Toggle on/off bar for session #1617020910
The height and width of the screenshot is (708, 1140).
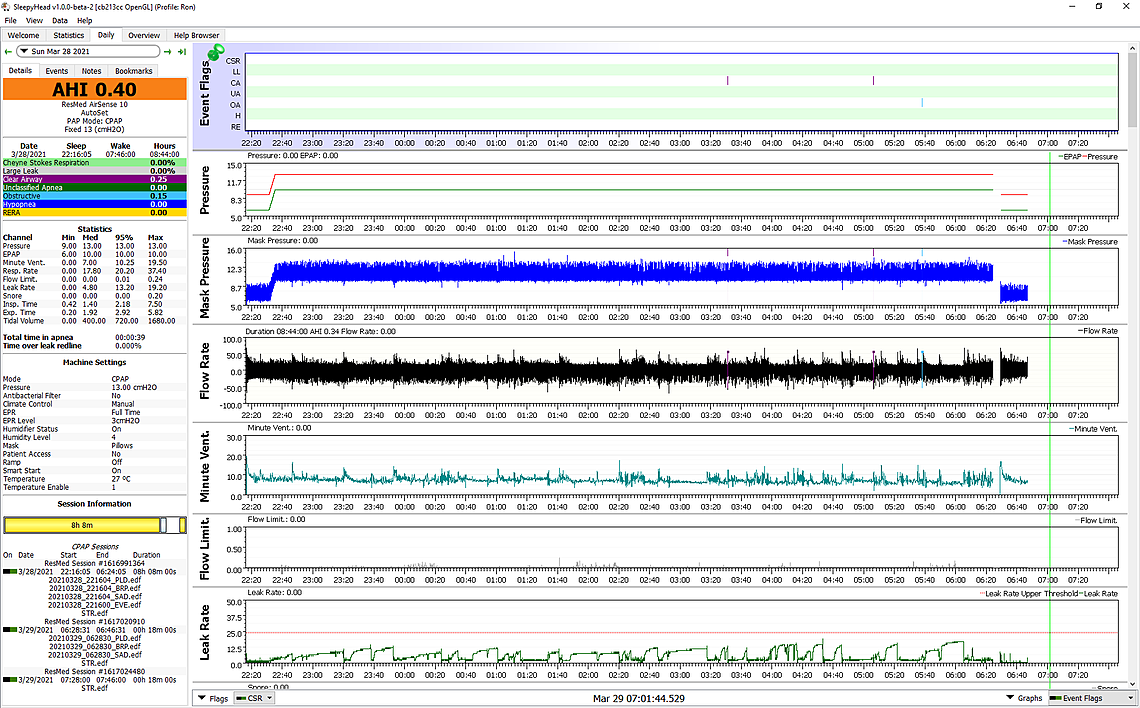tap(9, 630)
